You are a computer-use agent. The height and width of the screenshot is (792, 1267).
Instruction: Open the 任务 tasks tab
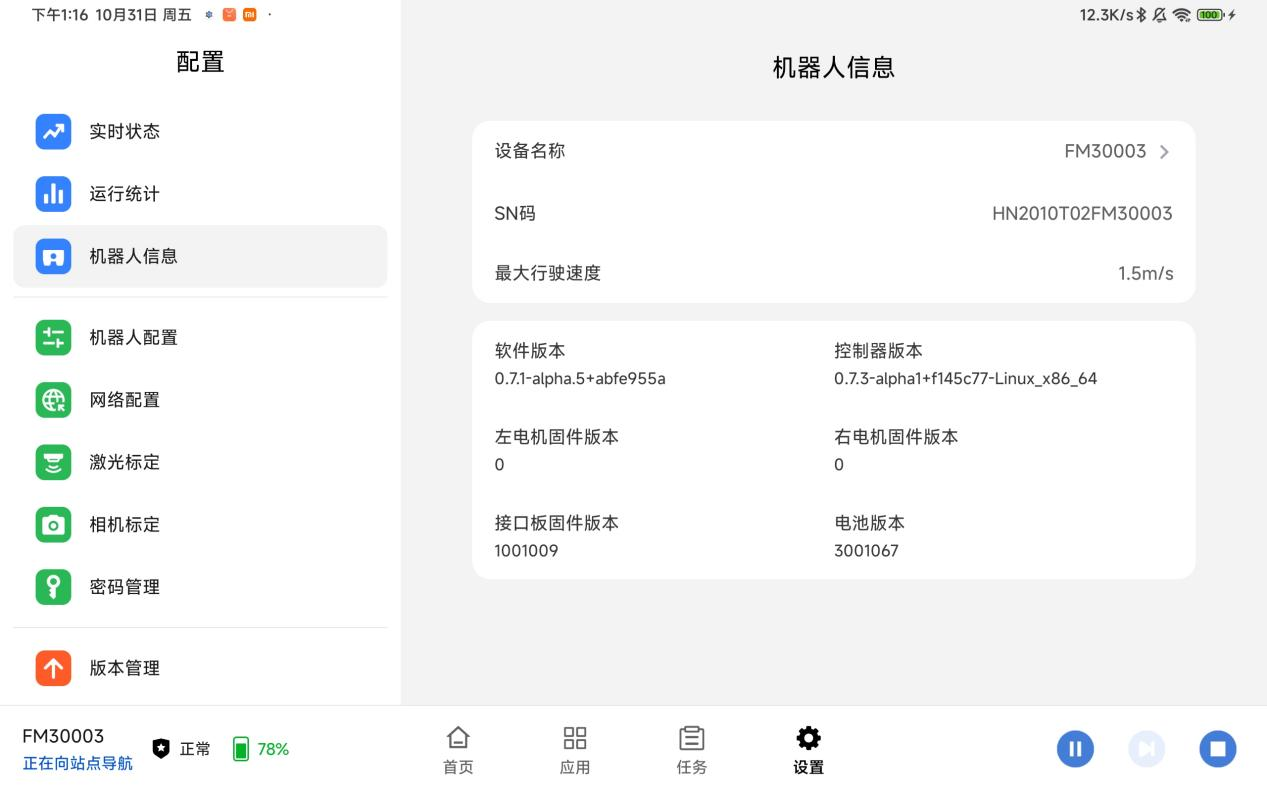691,750
